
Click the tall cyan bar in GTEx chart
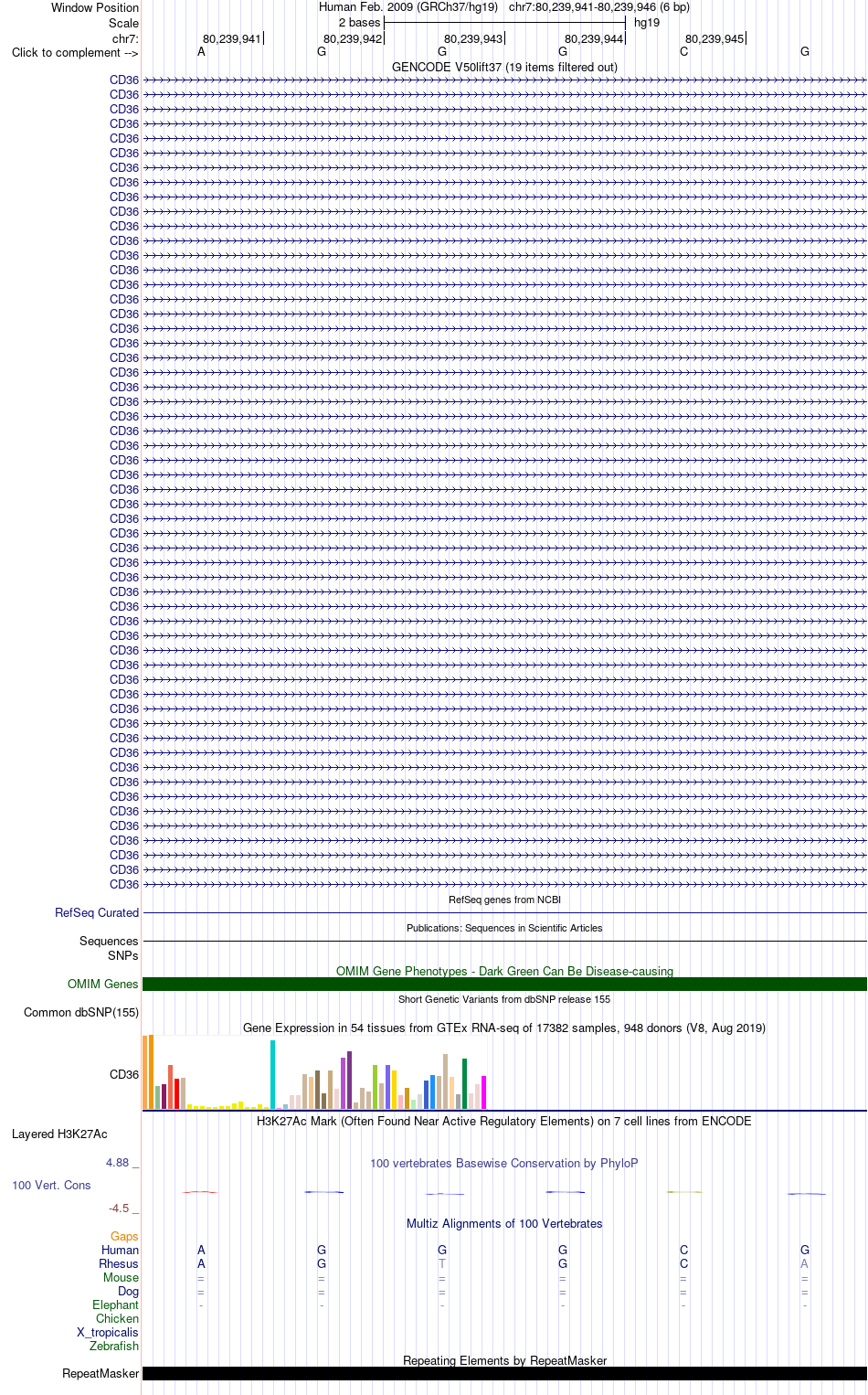pyautogui.click(x=272, y=1074)
